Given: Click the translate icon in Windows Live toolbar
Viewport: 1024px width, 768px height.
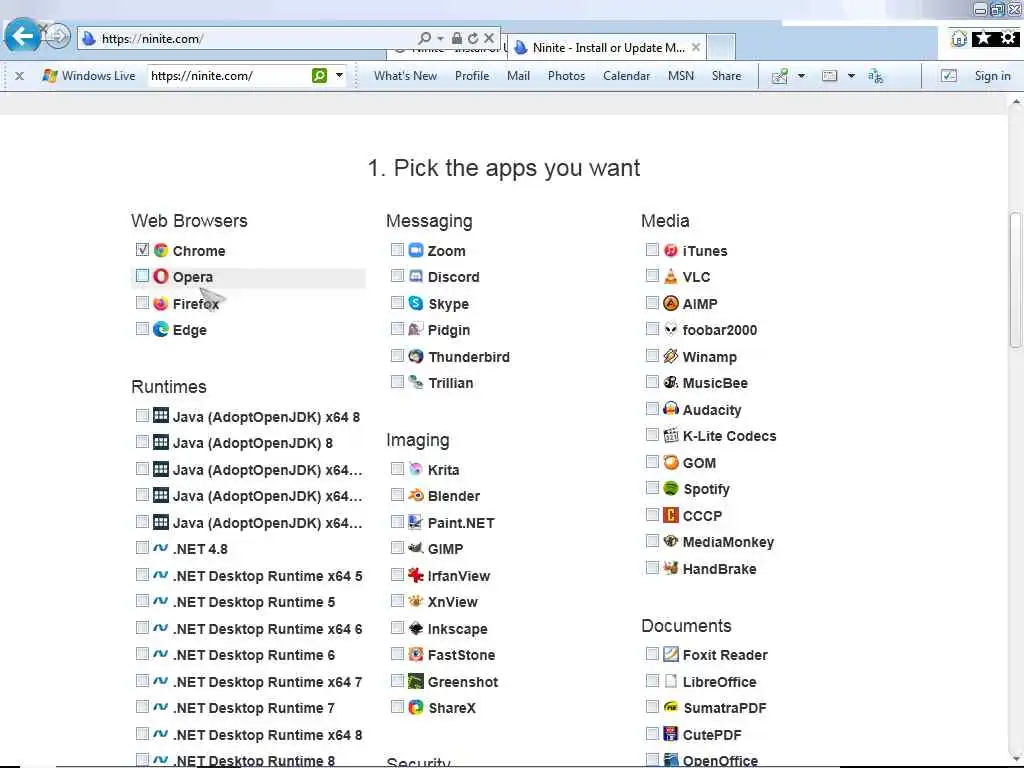Looking at the screenshot, I should [x=876, y=76].
